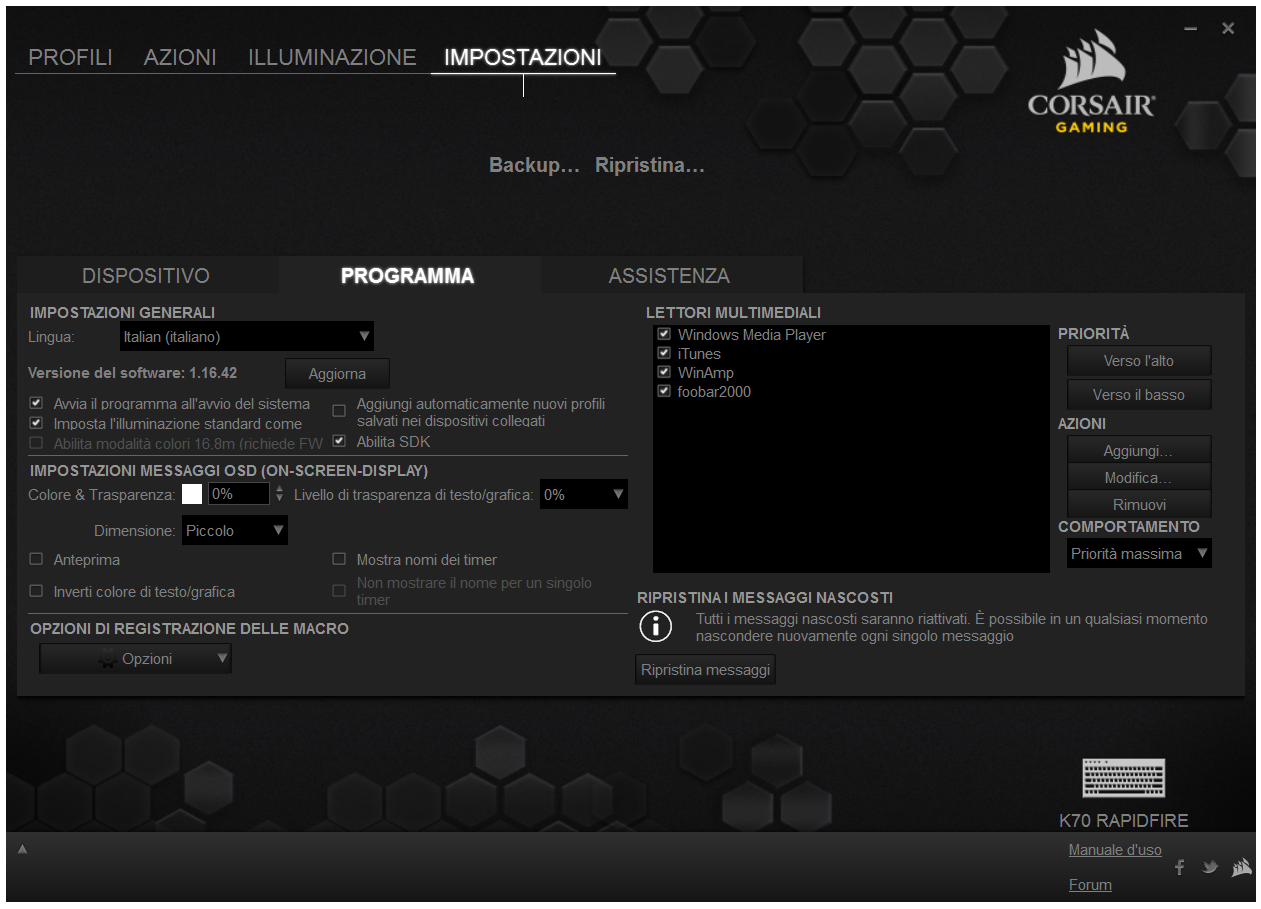Open the Lingua language dropdown

click(246, 337)
